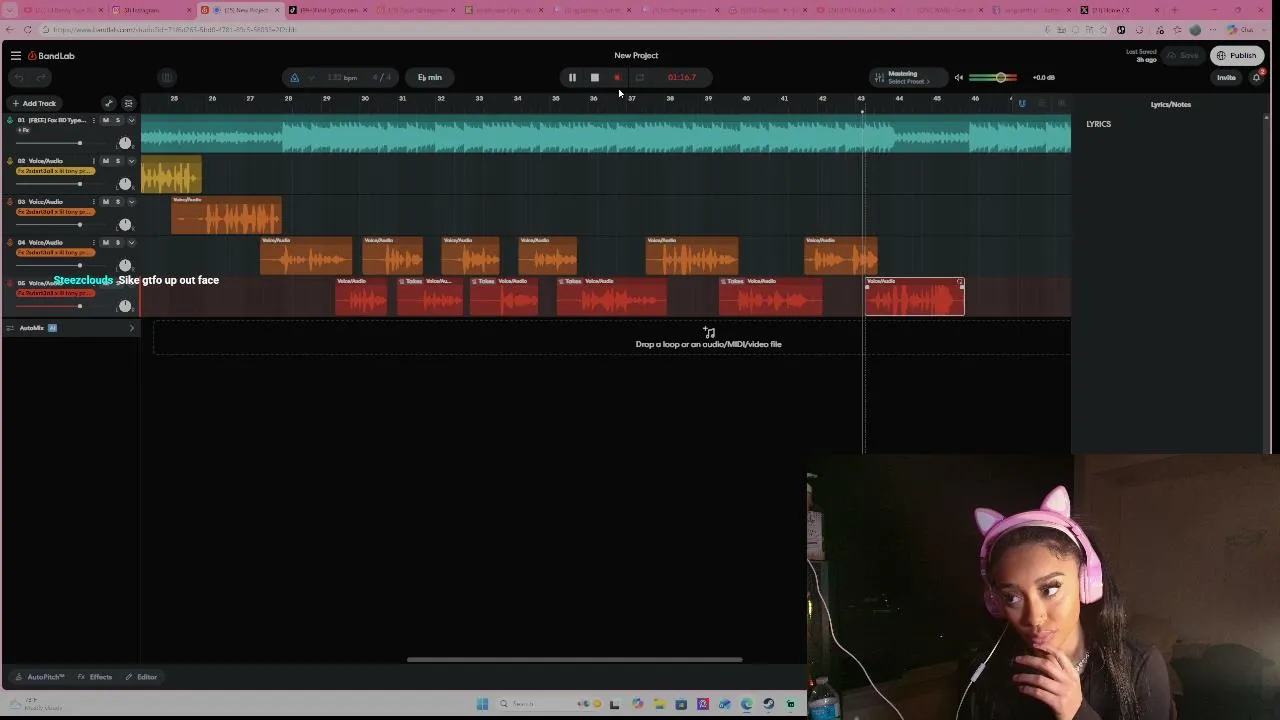Open the track view settings icon
The image size is (1280, 720).
[x=128, y=103]
